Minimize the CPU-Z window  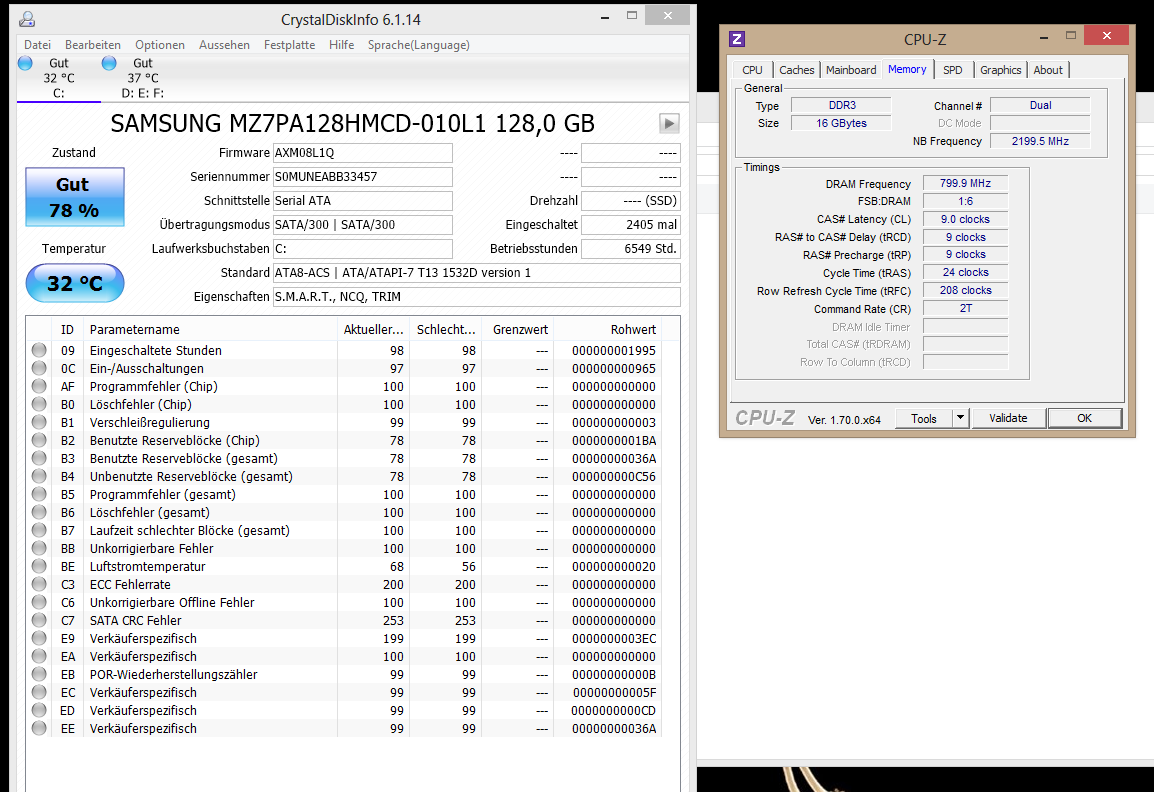pyautogui.click(x=1044, y=36)
